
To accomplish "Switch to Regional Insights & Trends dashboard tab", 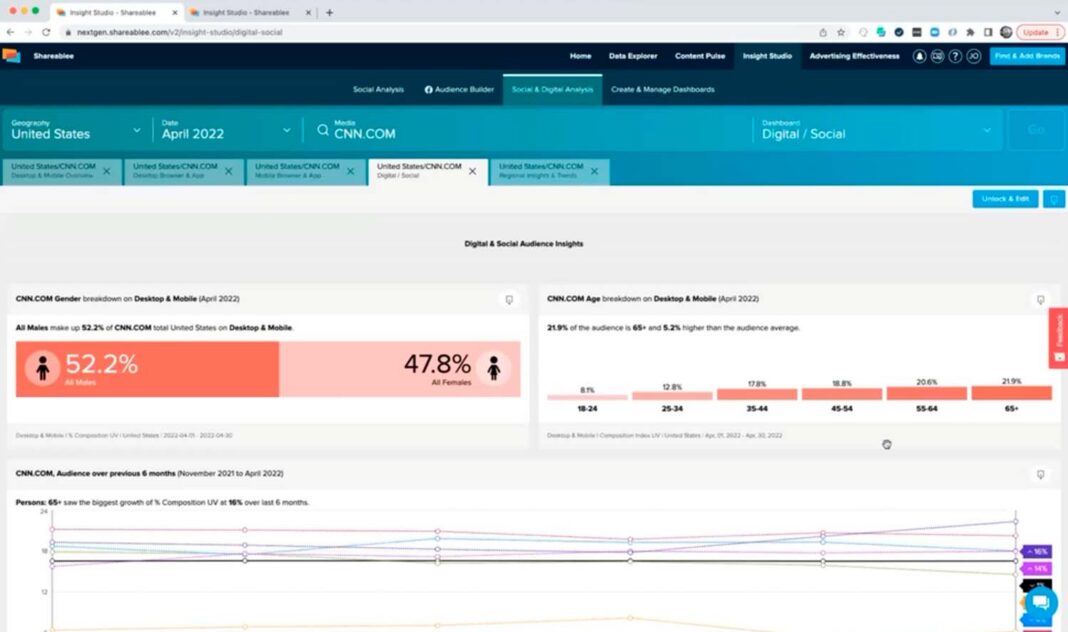I will click(x=541, y=171).
